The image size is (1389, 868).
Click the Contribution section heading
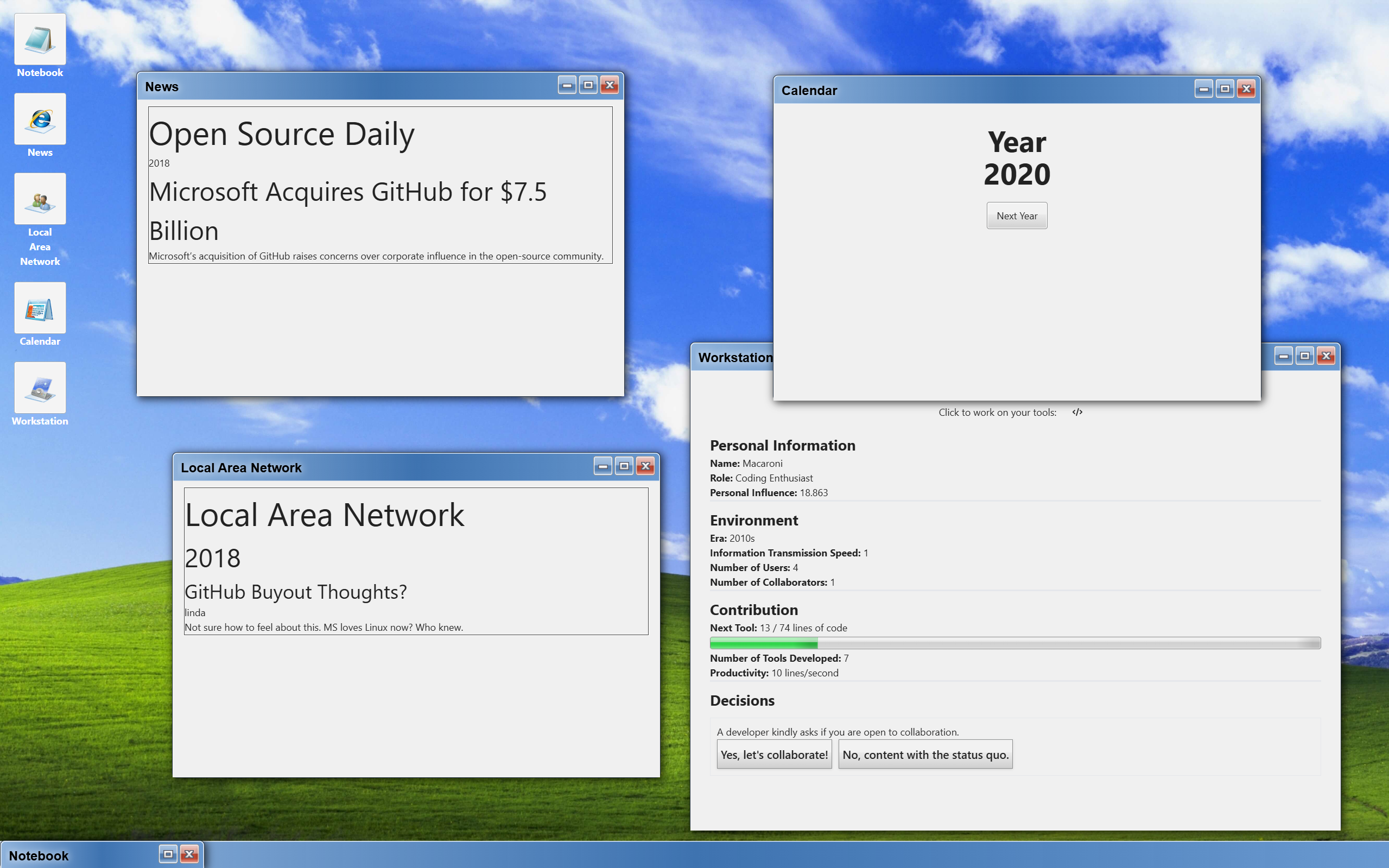tap(754, 610)
